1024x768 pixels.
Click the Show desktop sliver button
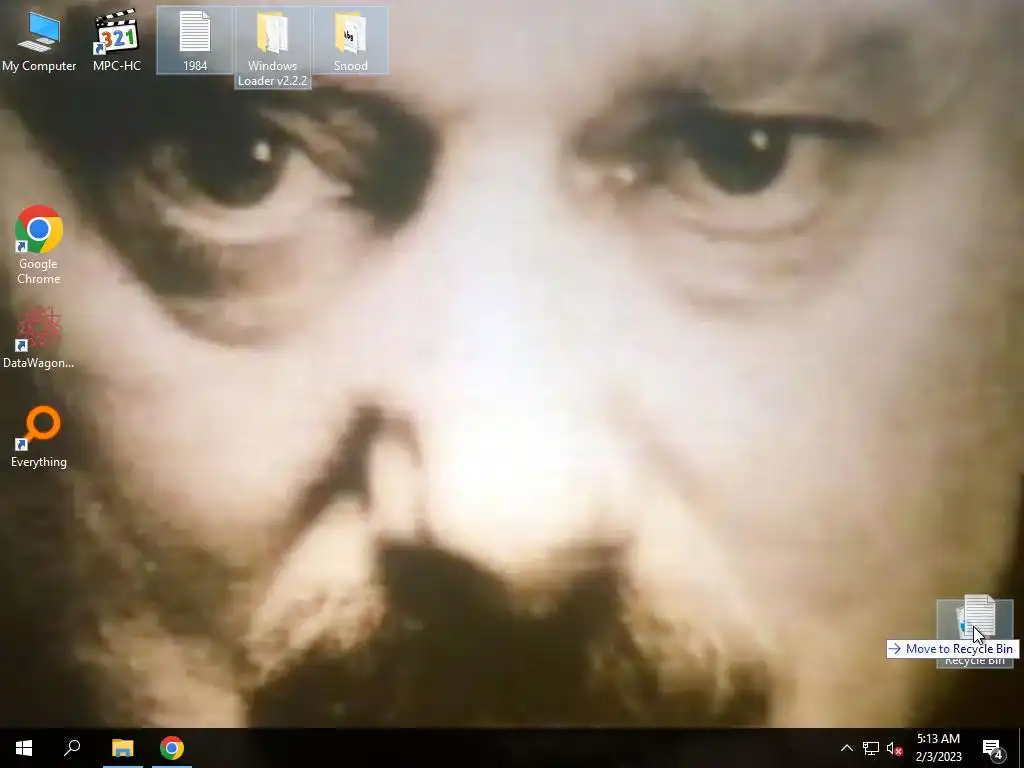pos(1021,748)
